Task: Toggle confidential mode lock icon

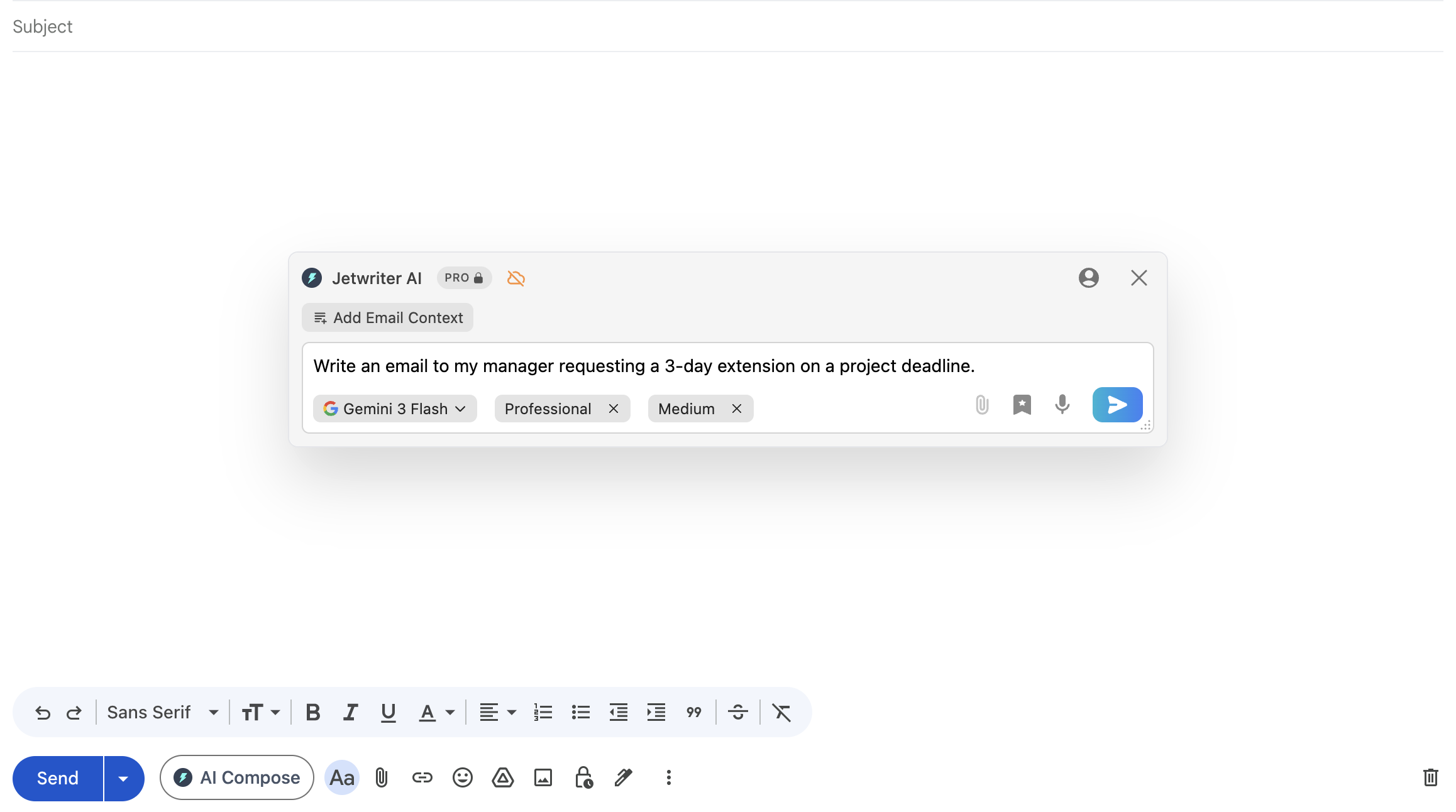Action: tap(583, 778)
